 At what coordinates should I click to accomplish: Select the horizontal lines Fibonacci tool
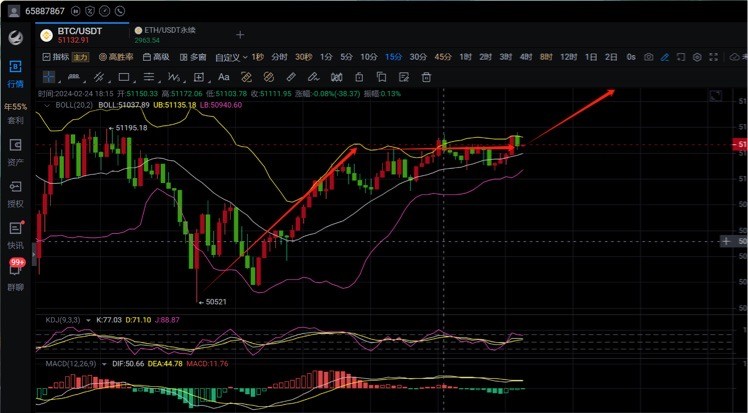point(149,77)
